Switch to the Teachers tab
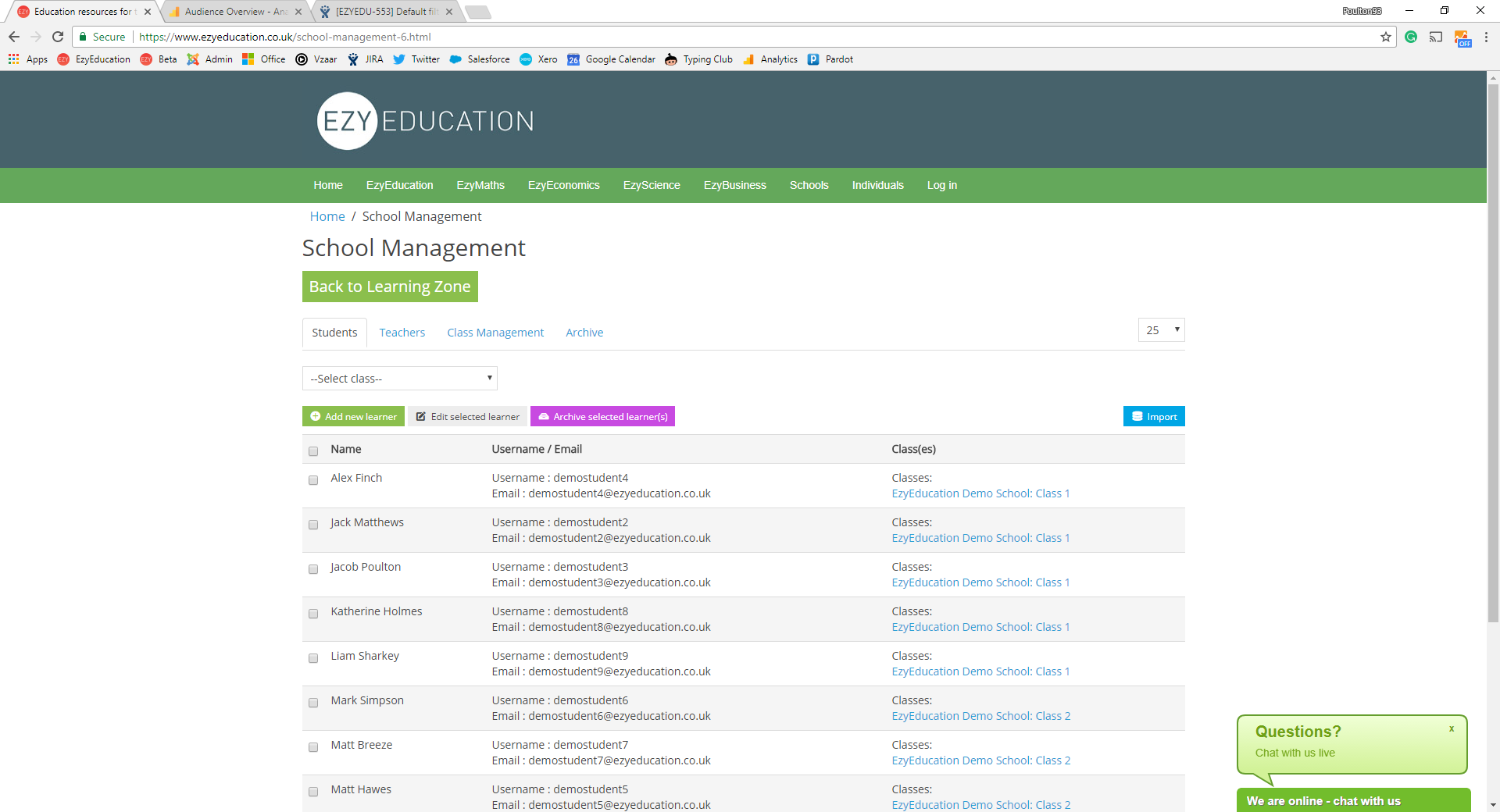This screenshot has width=1500, height=812. pos(402,333)
